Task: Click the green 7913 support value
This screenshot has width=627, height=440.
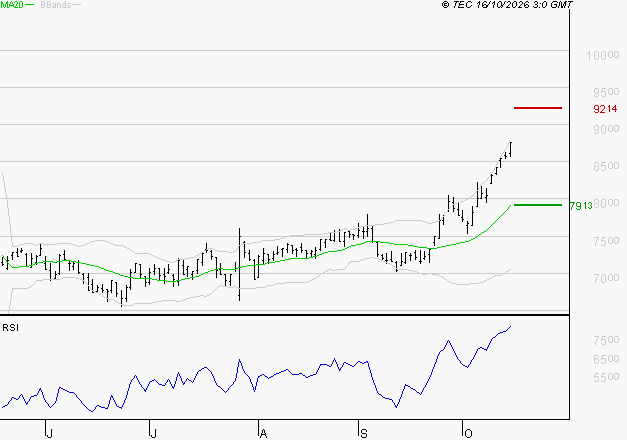Action: pos(581,206)
